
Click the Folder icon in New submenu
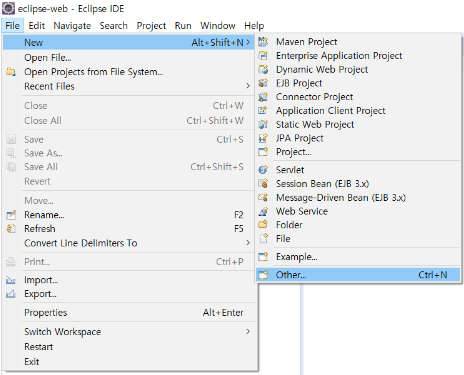click(263, 225)
